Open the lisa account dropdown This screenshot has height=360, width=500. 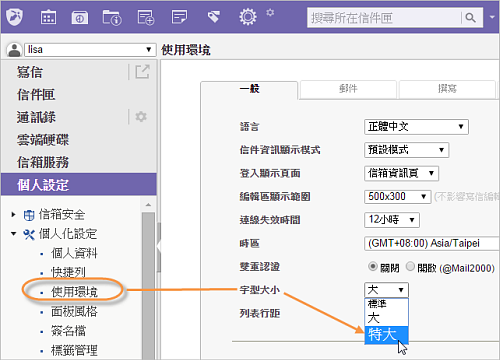pyautogui.click(x=90, y=50)
